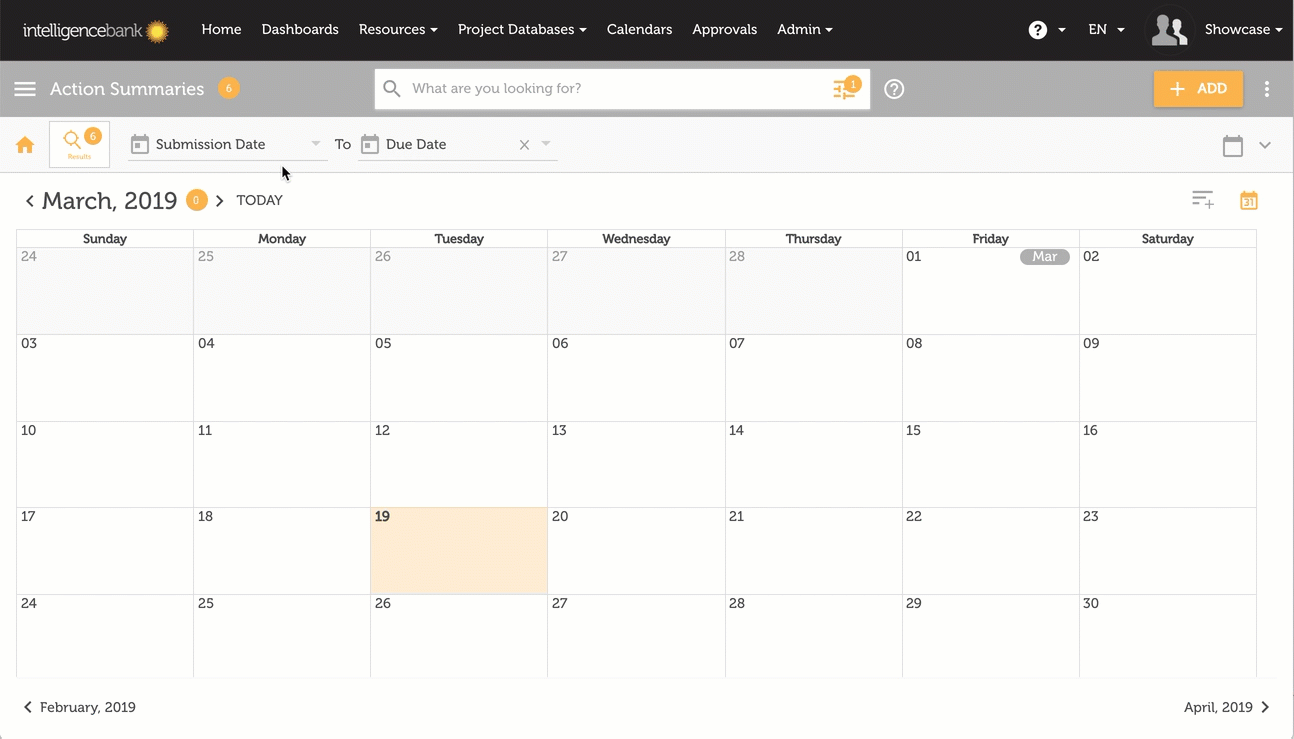The width and height of the screenshot is (1294, 739).
Task: Click the help question mark beside the search
Action: pyautogui.click(x=895, y=89)
